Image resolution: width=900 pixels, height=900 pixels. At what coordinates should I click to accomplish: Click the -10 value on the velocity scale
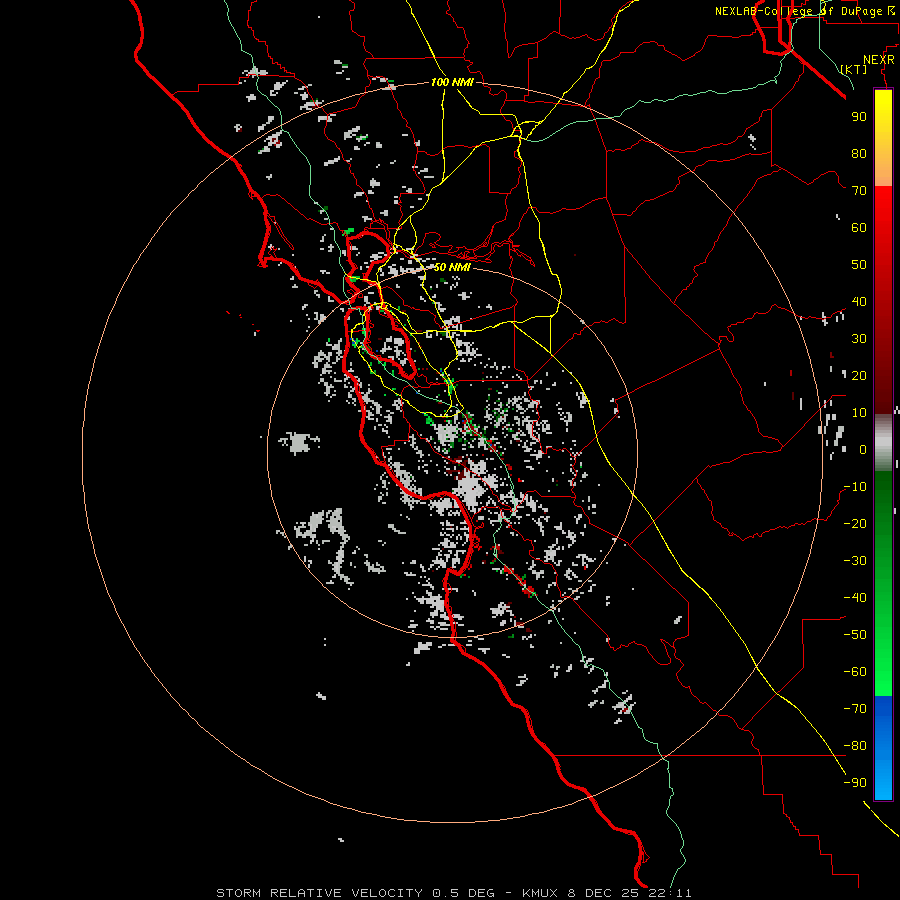pyautogui.click(x=855, y=487)
